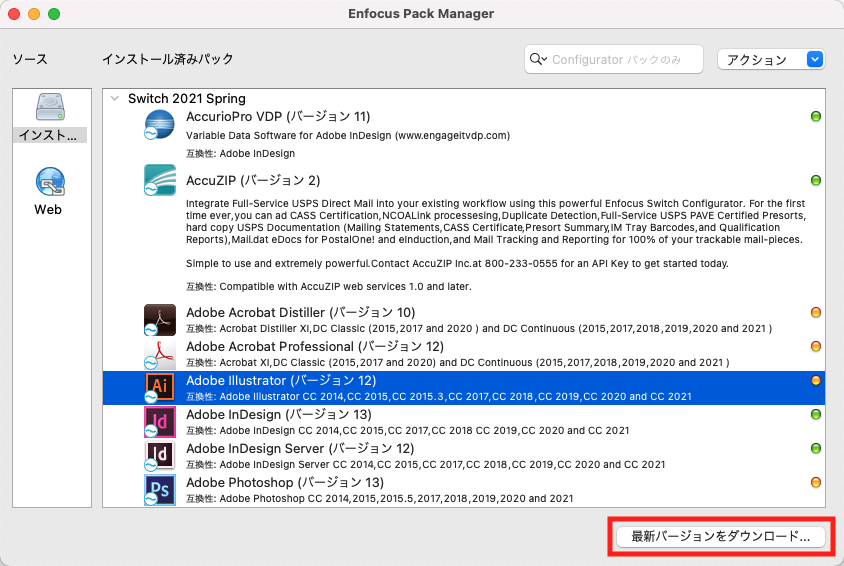Click the インストール済みパック heading
This screenshot has height=566, width=844.
(168, 59)
